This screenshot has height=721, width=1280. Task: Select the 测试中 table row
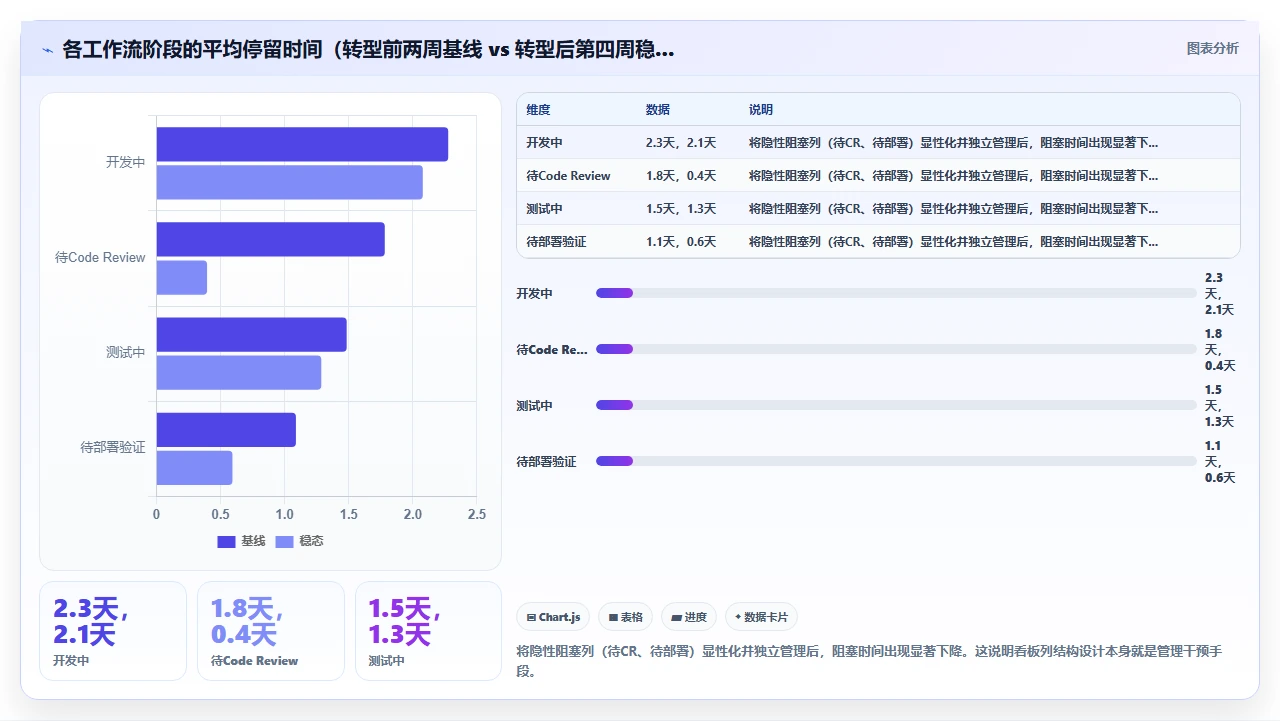point(878,208)
